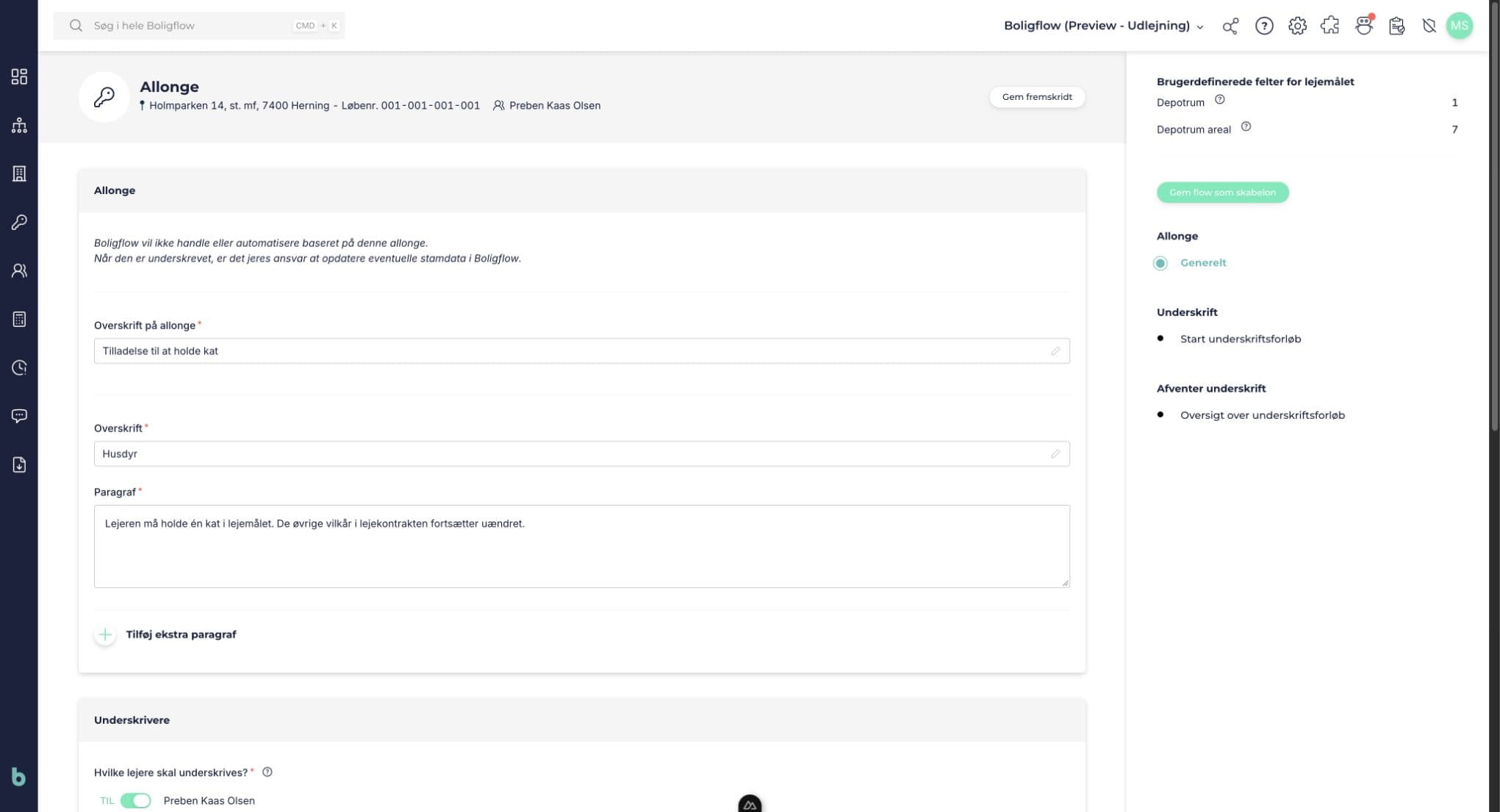Click the floating dark round widget at bottom
Screen dimensions: 1500x812
(750, 804)
